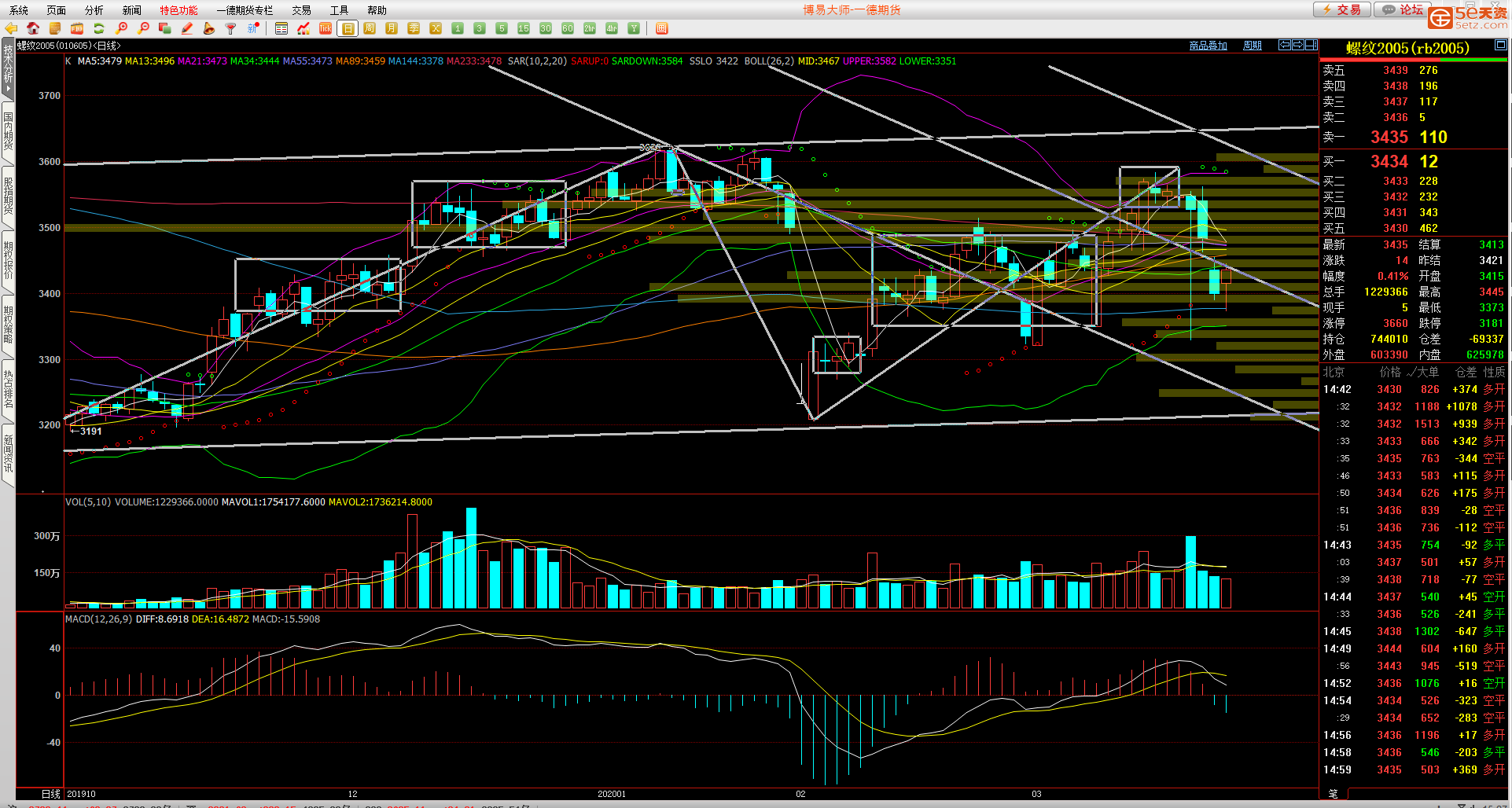Toggle the right side panel layout icon
The height and width of the screenshot is (808, 1512).
coord(1312,45)
